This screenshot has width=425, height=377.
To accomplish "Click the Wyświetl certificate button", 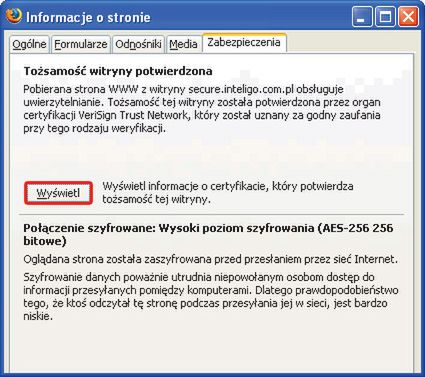I will point(58,193).
